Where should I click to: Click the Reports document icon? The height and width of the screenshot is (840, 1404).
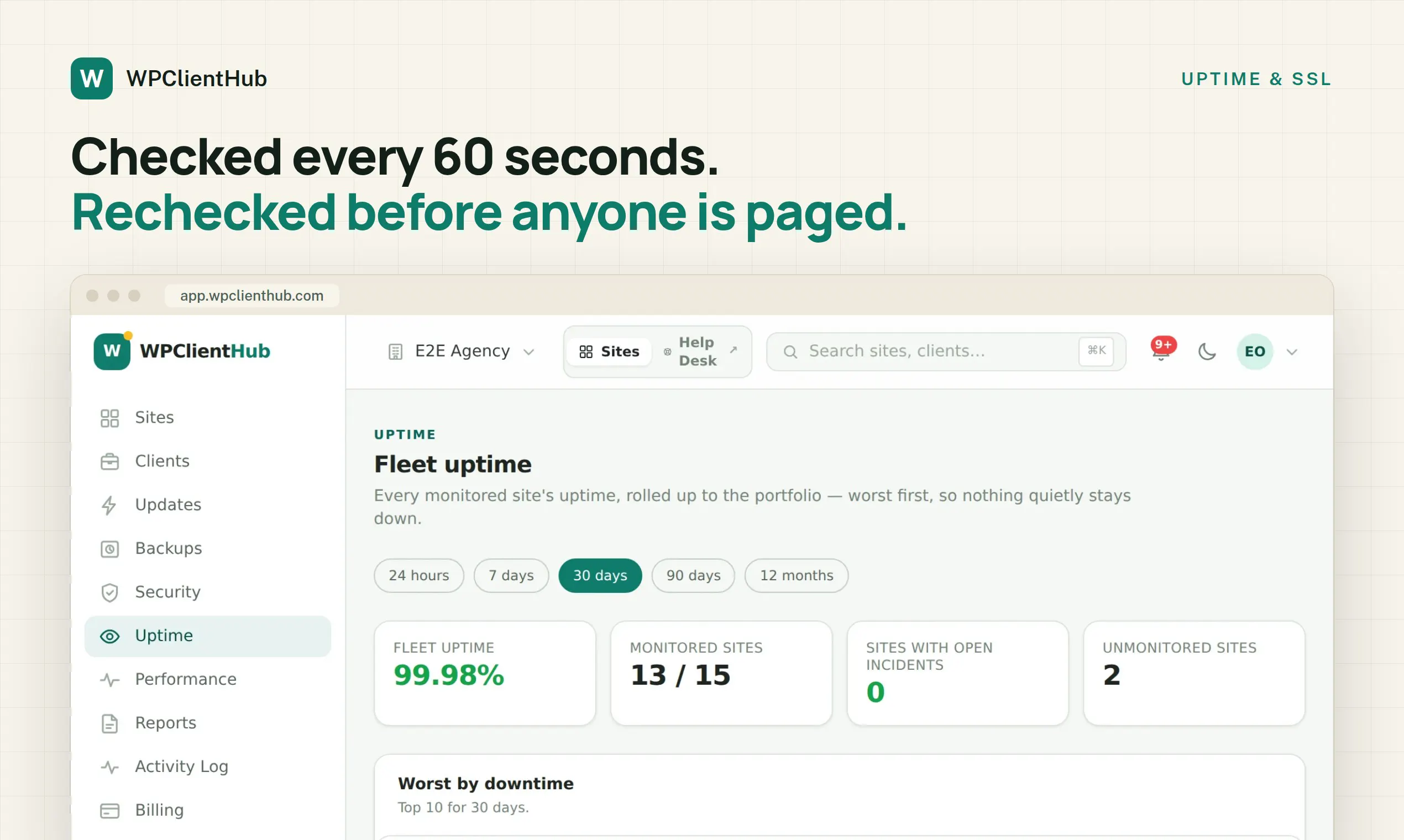[x=109, y=723]
